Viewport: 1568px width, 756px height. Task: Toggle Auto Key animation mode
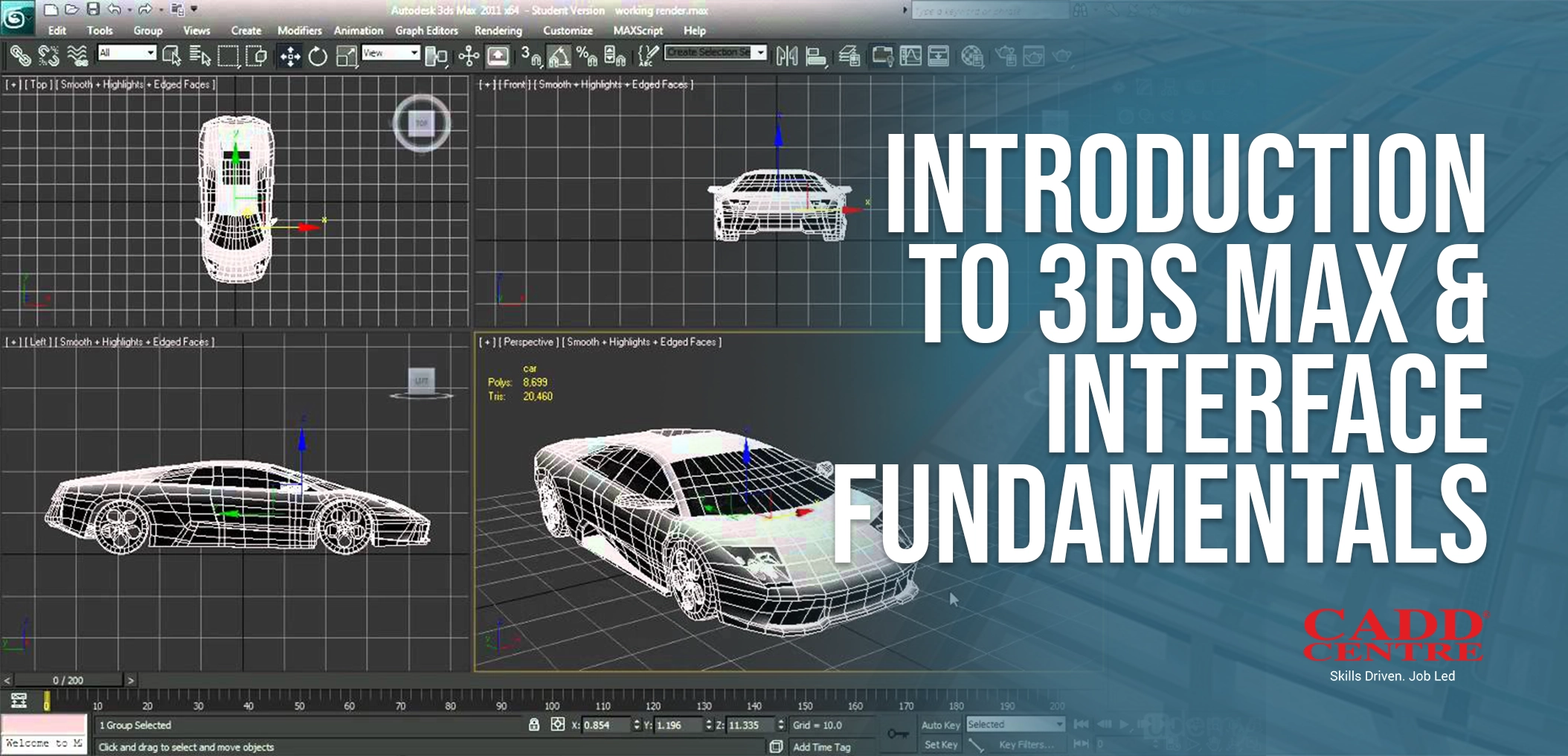(940, 725)
